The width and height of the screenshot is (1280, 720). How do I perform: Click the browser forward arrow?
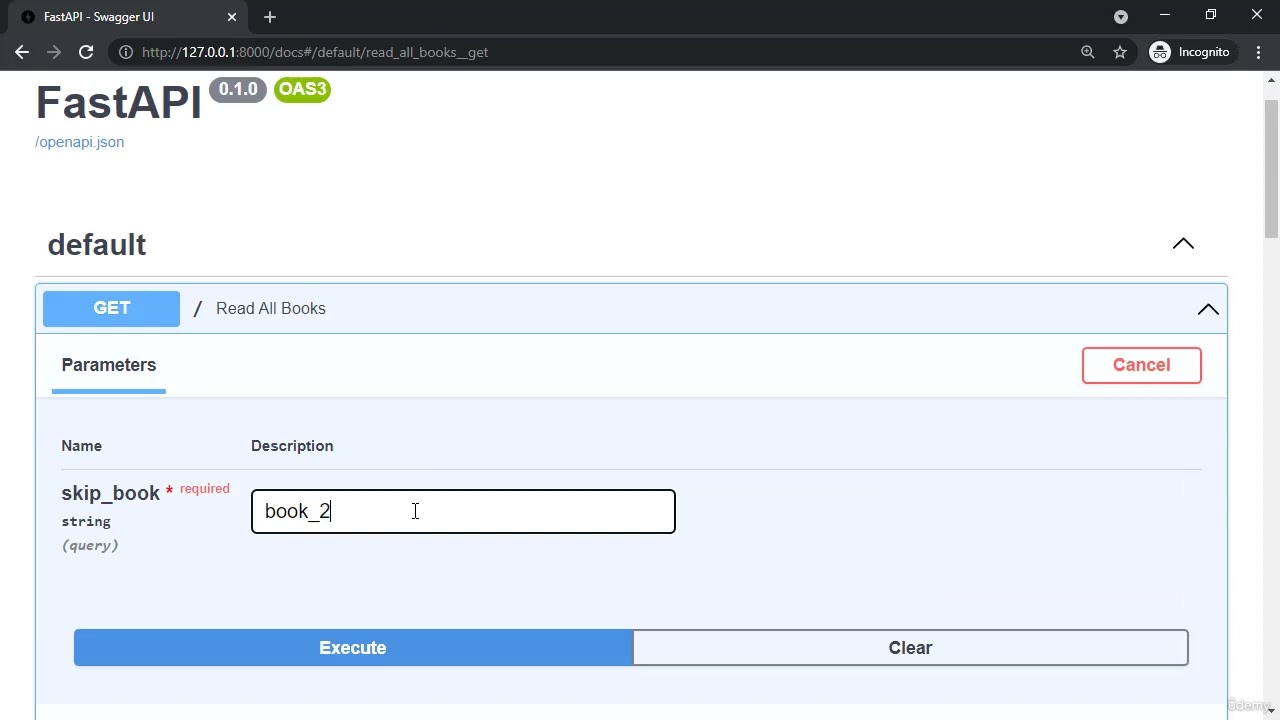(54, 52)
